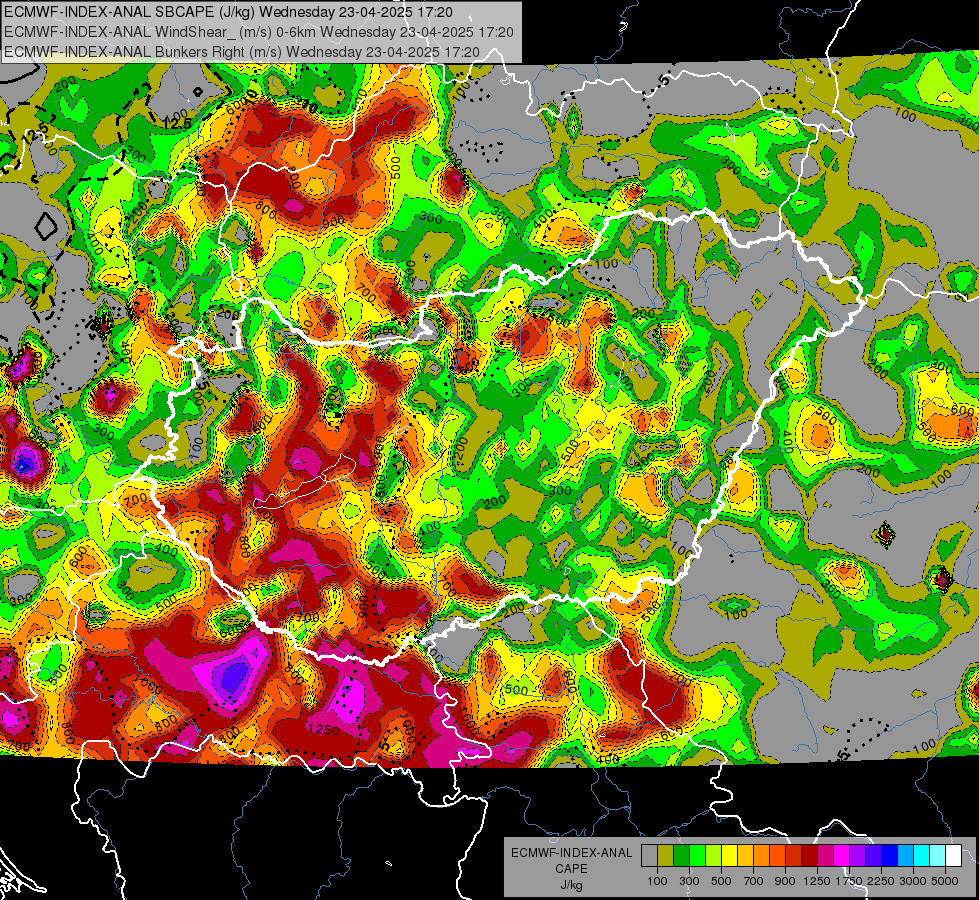The height and width of the screenshot is (900, 979).
Task: Select the pure blue legend swatch
Action: (890, 856)
